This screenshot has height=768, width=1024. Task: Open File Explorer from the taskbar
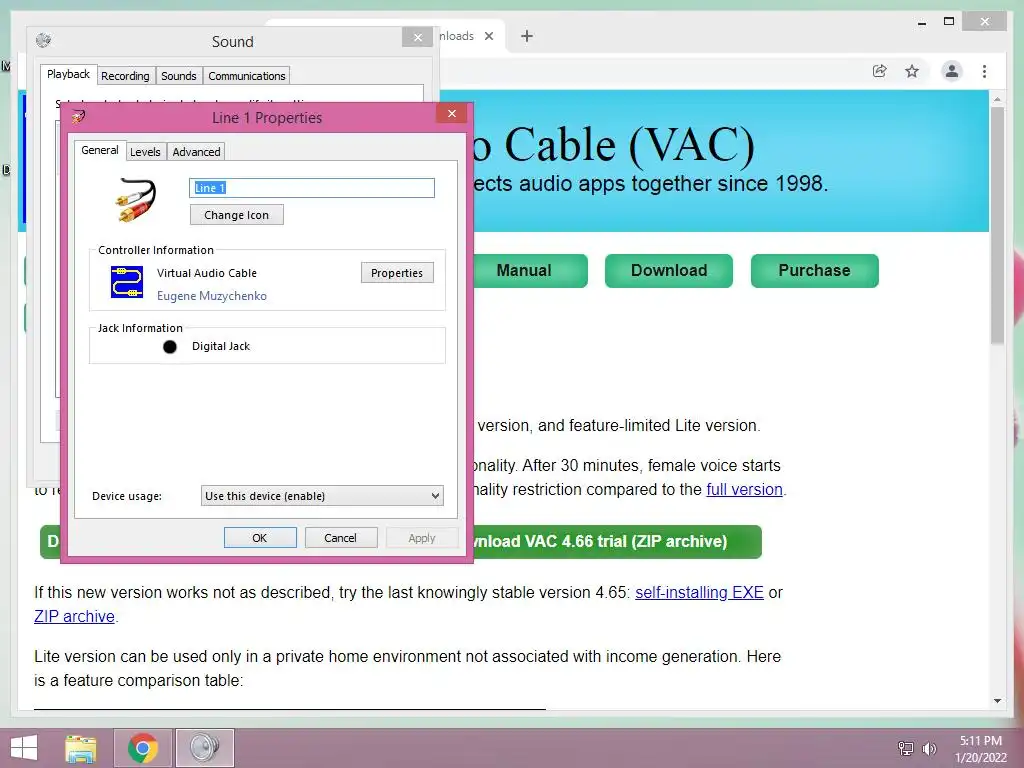[x=81, y=748]
